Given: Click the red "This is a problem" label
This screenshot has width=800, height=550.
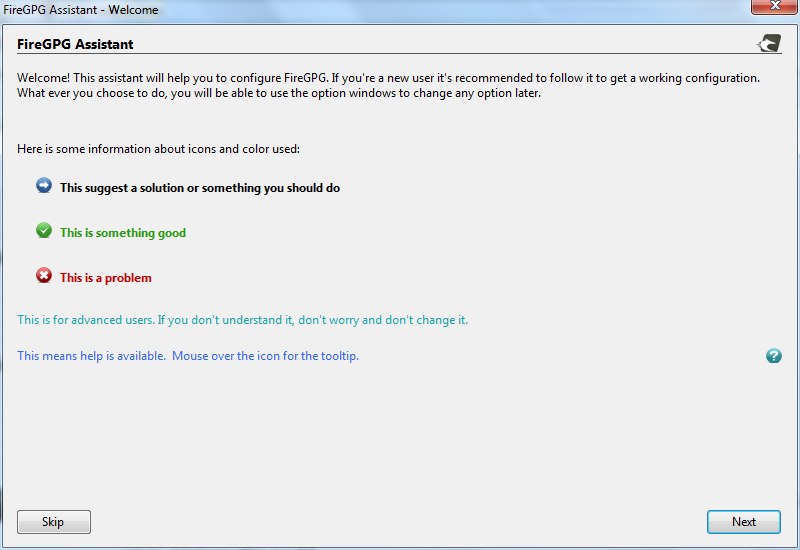Looking at the screenshot, I should (x=105, y=278).
